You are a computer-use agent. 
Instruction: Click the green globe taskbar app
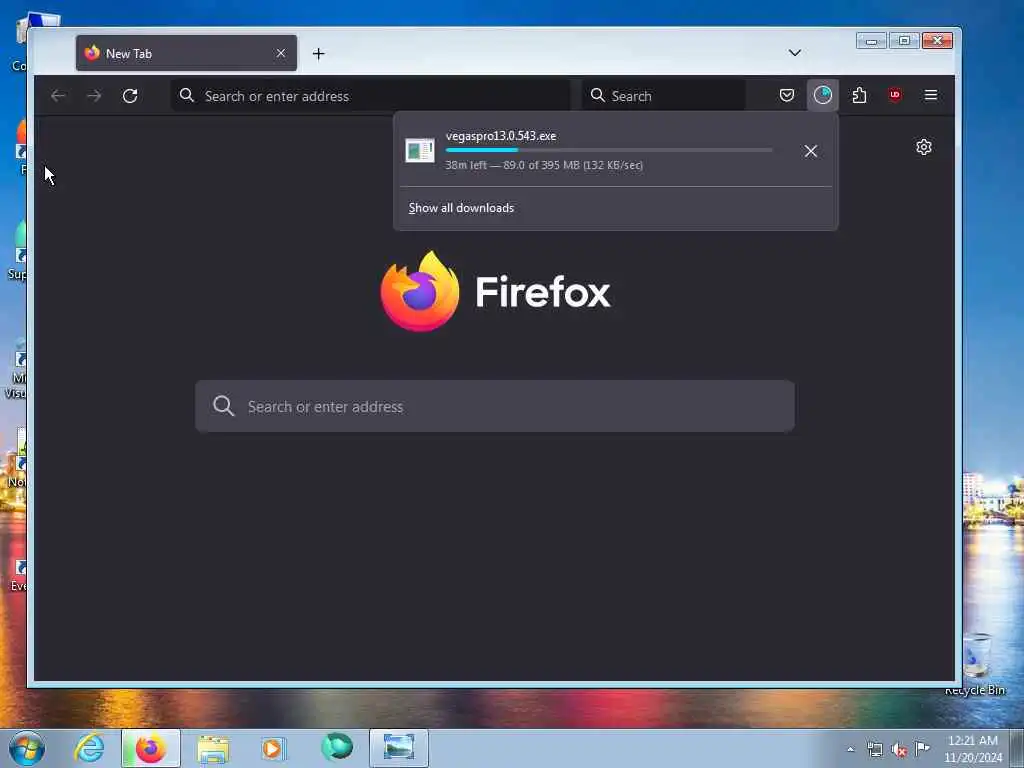tap(337, 747)
